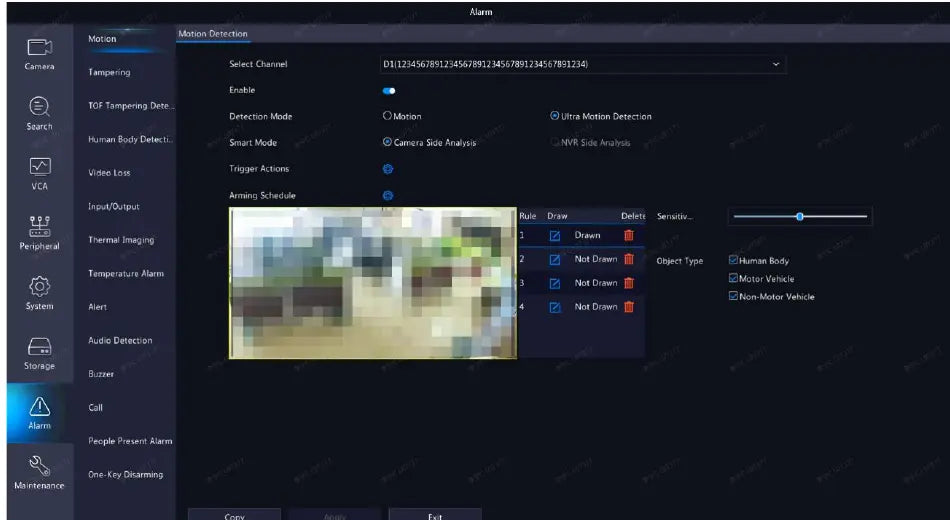Open the Input/Output menu item
The width and height of the screenshot is (950, 520).
(x=114, y=207)
